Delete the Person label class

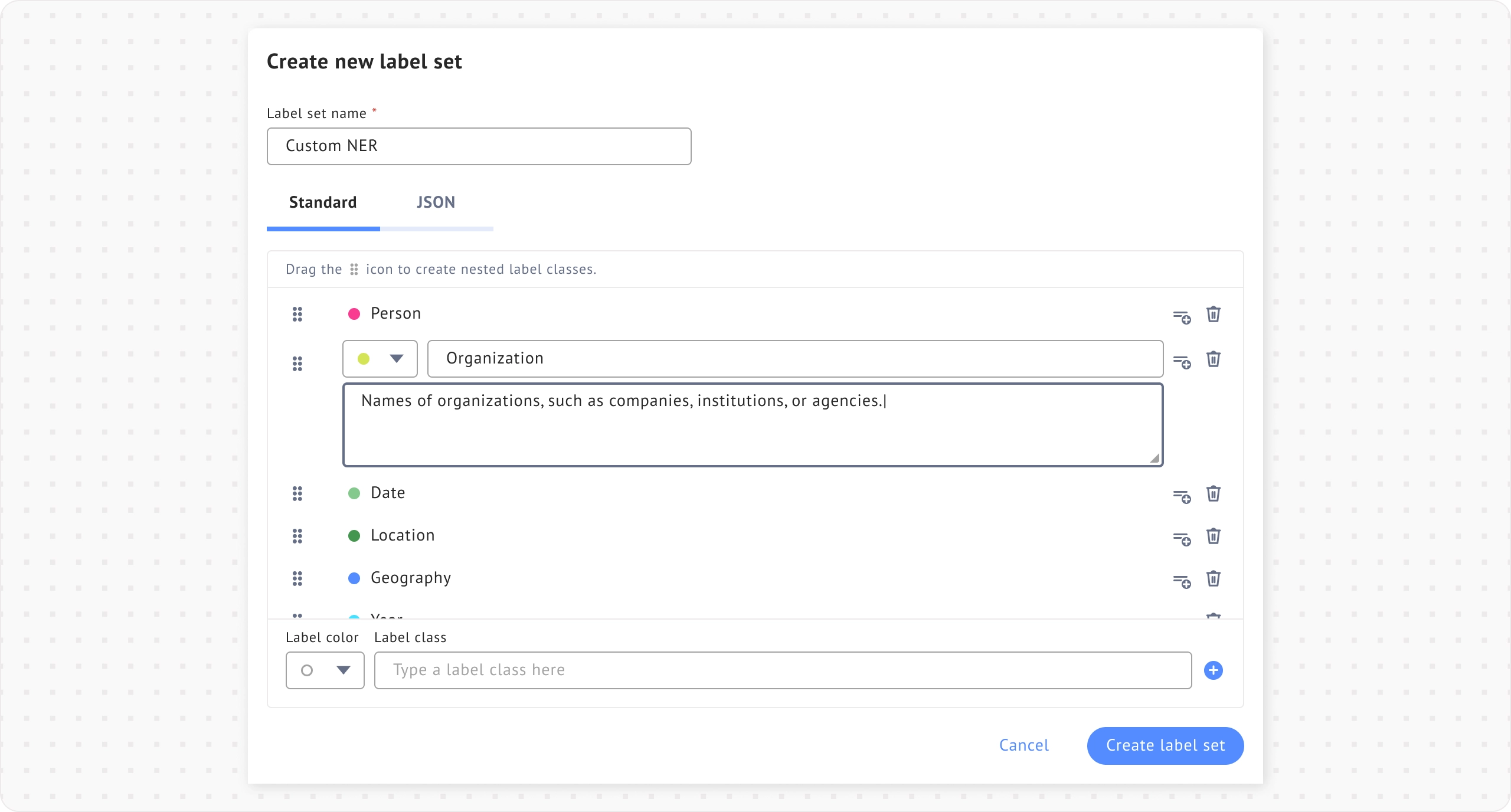[1213, 314]
